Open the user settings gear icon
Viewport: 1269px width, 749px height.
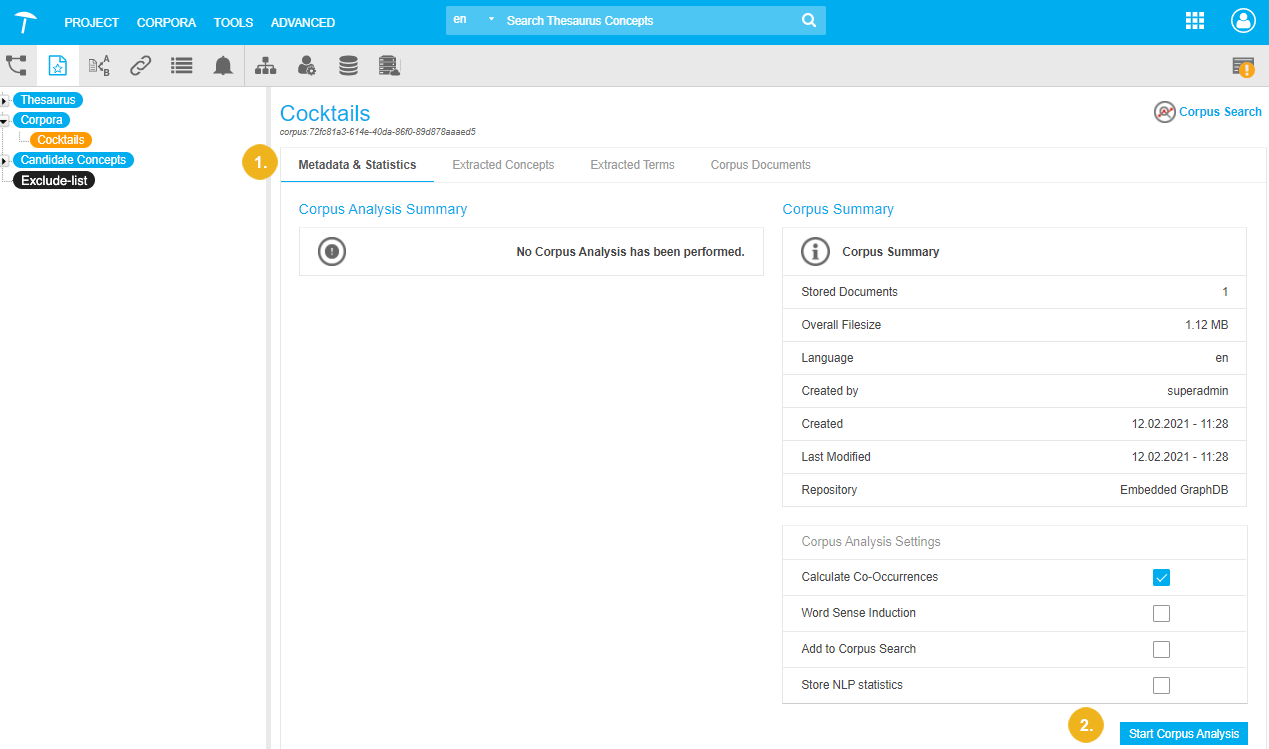coord(307,66)
